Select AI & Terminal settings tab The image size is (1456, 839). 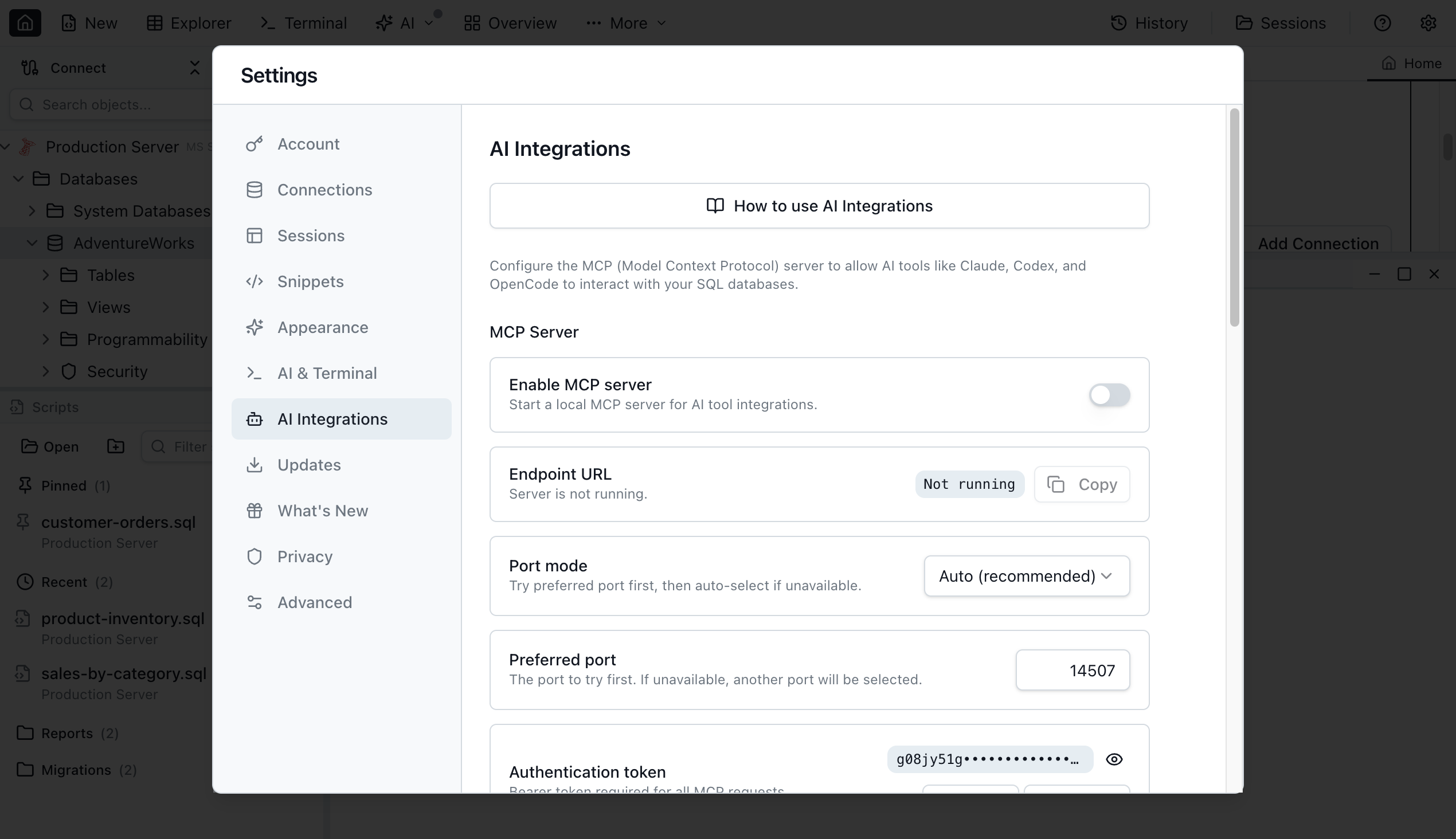(x=341, y=373)
